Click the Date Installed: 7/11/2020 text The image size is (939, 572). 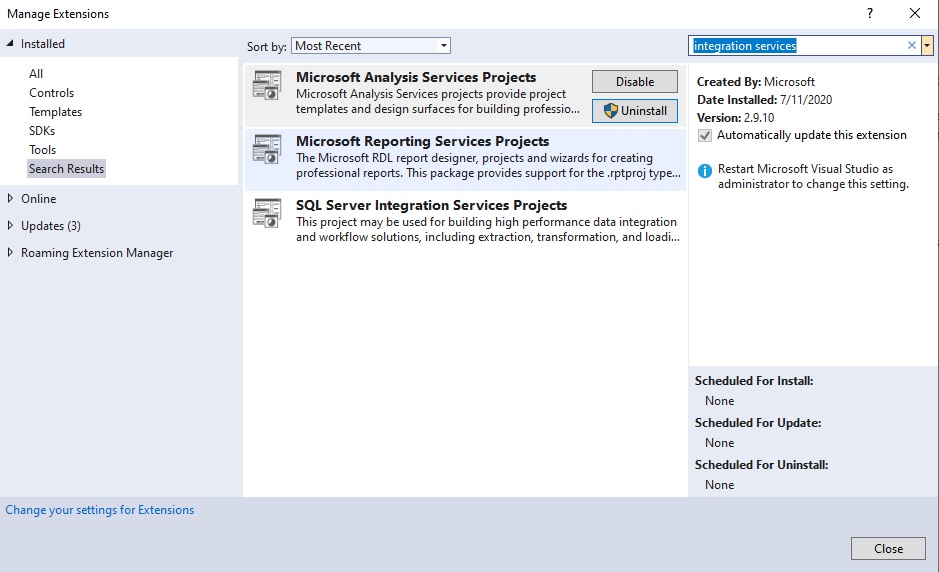[x=764, y=99]
